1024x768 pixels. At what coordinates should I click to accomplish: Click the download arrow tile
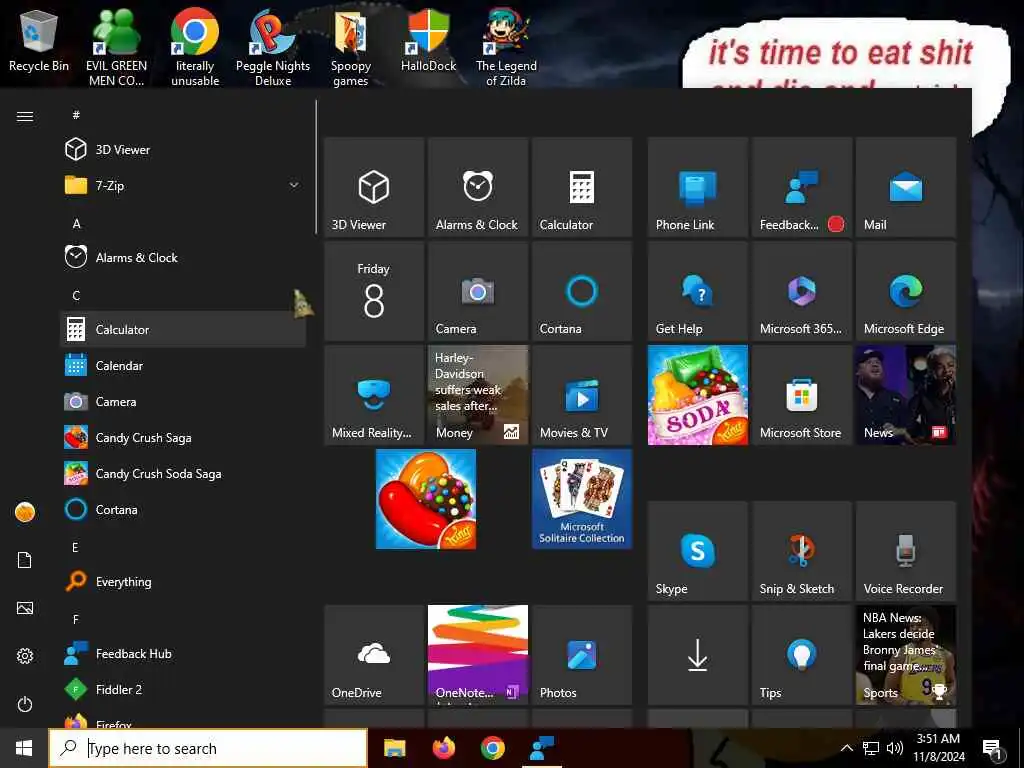pyautogui.click(x=697, y=654)
